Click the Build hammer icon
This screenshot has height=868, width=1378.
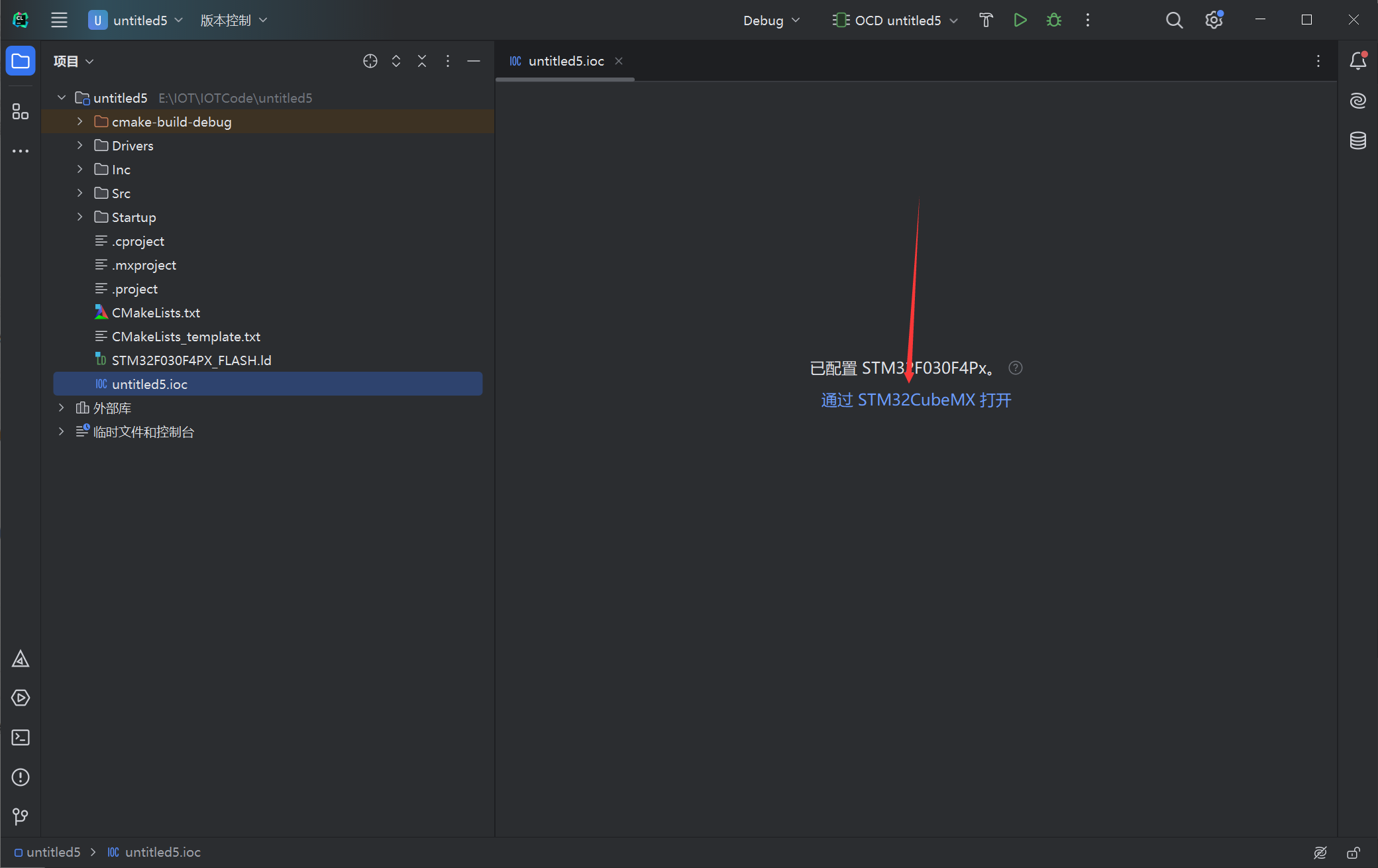tap(986, 20)
